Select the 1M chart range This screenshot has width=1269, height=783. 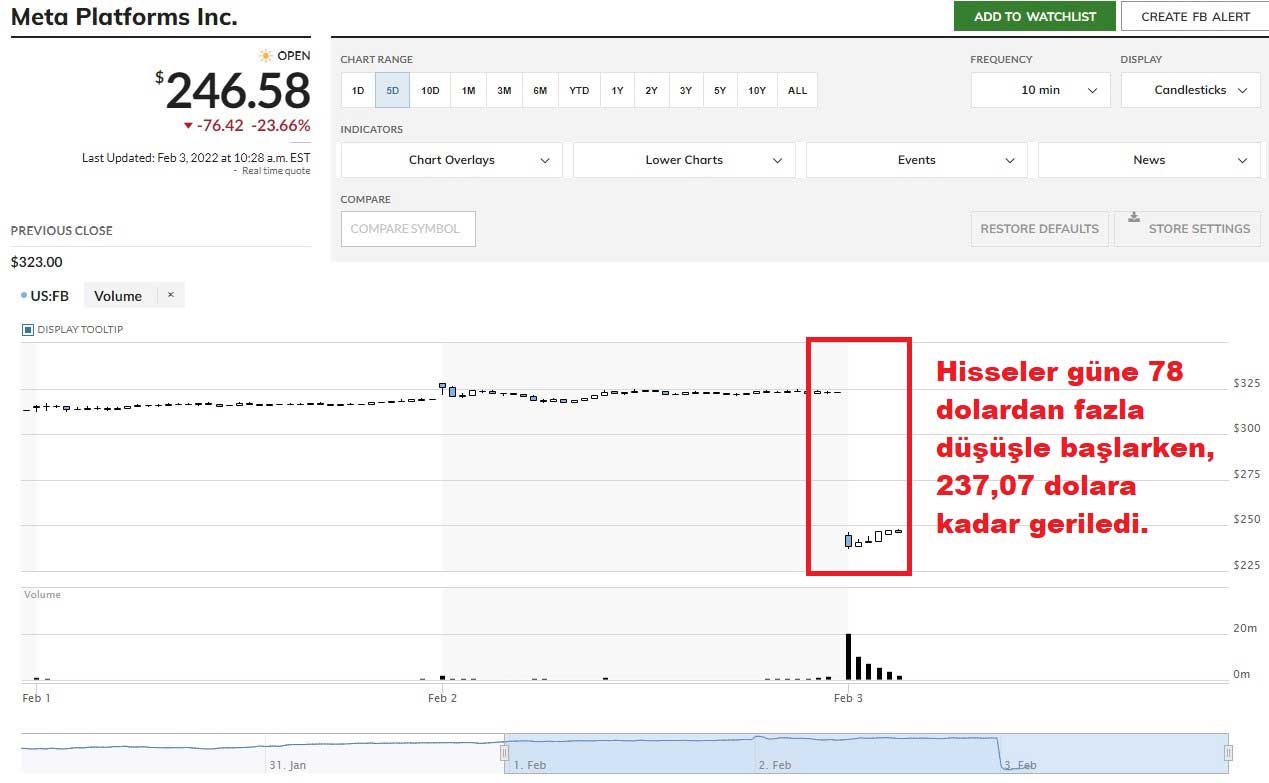coord(468,90)
